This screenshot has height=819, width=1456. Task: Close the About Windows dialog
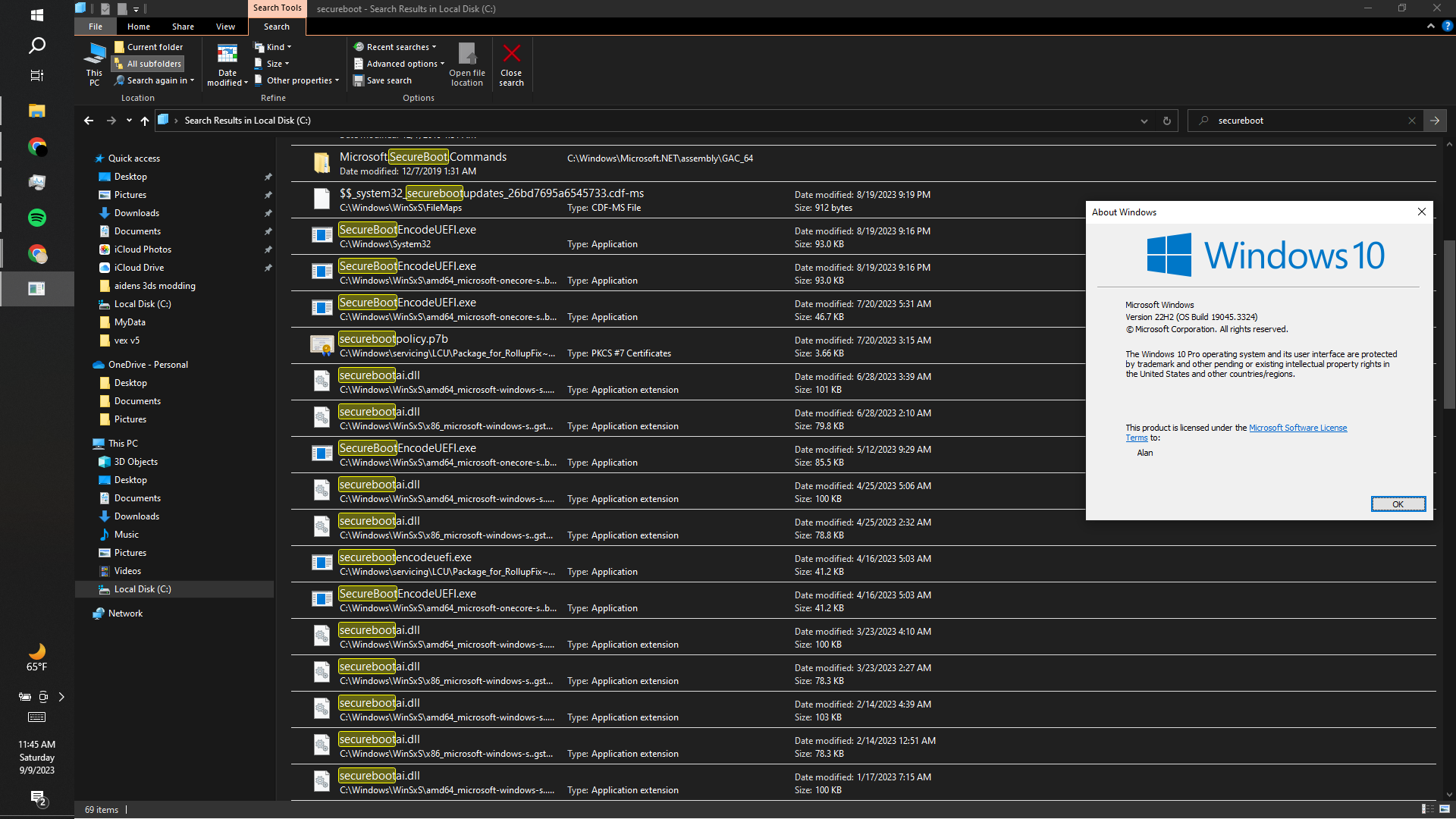click(1422, 212)
